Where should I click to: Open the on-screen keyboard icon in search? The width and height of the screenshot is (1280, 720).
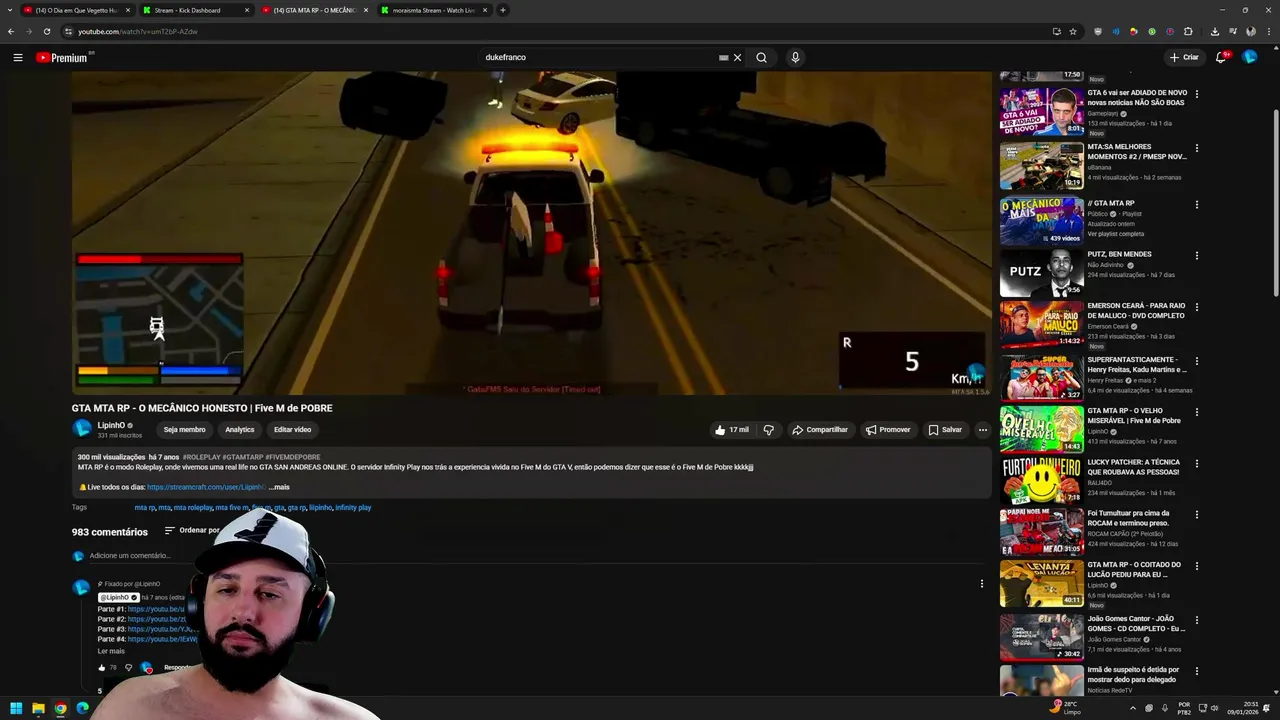tap(723, 57)
